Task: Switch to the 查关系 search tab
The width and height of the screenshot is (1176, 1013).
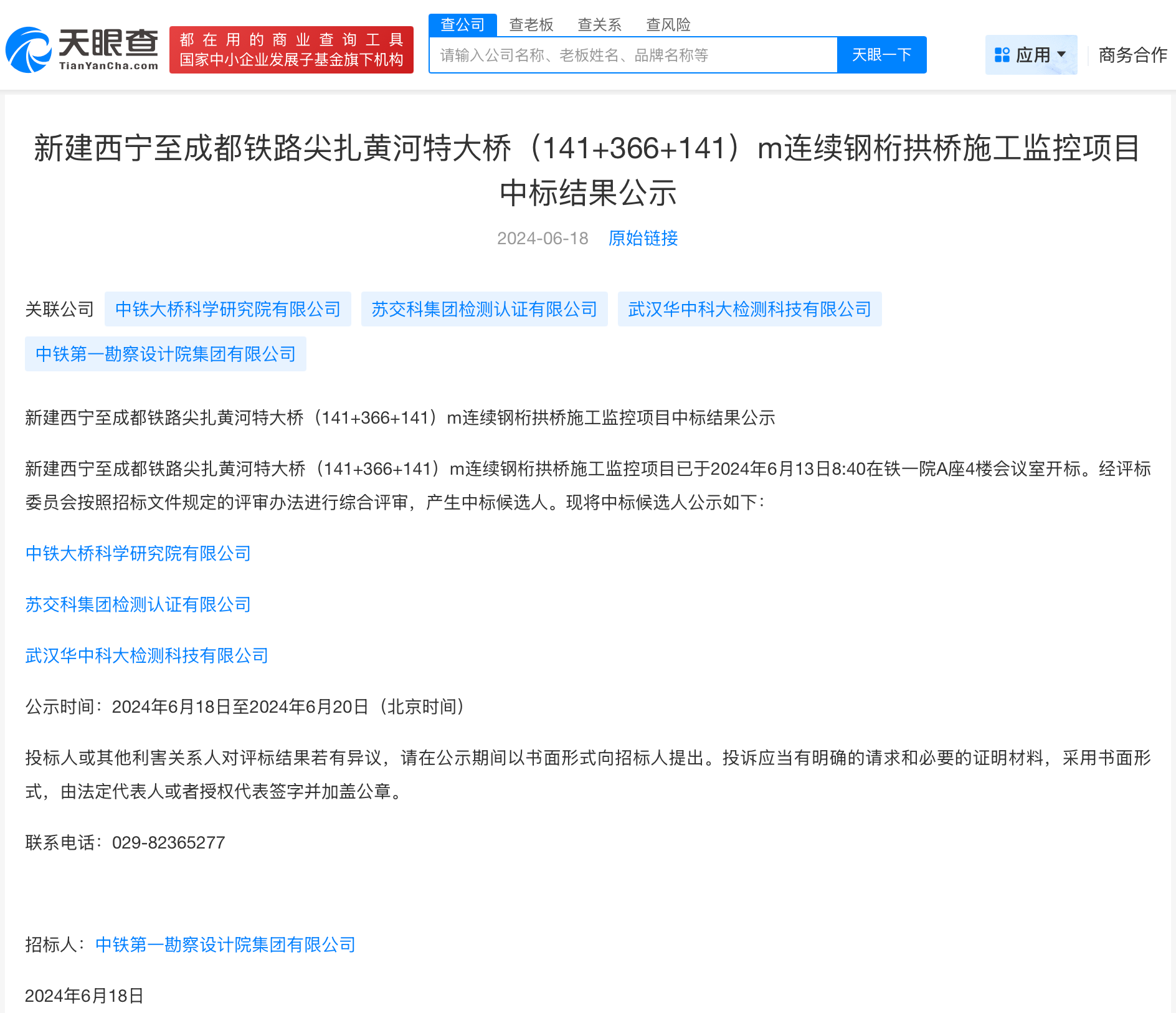Action: point(599,24)
